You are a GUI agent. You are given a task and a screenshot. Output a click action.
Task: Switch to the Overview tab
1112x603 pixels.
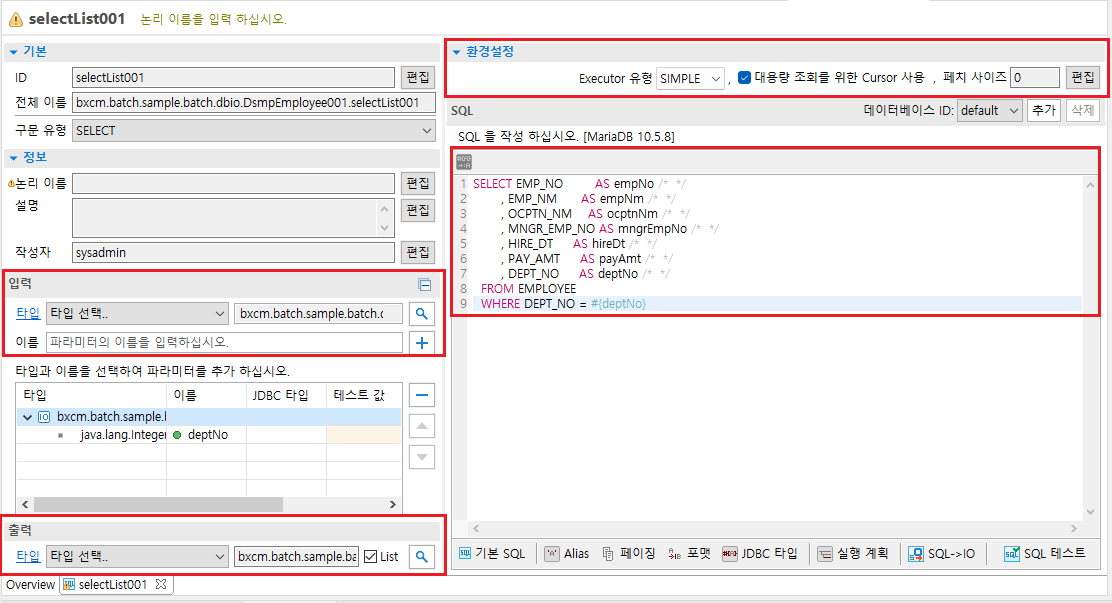pyautogui.click(x=29, y=584)
